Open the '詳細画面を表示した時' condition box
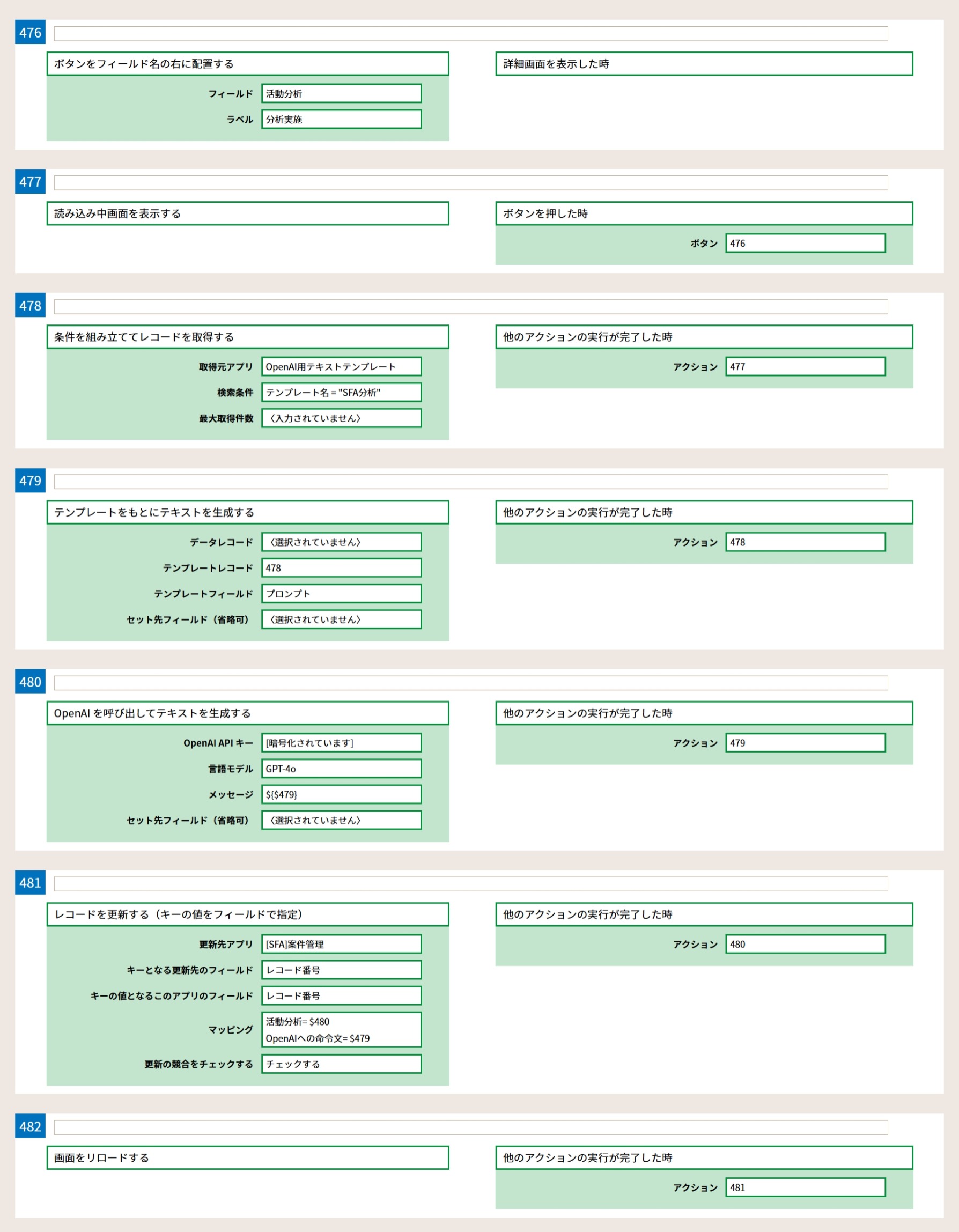This screenshot has height=1232, width=959. [704, 64]
